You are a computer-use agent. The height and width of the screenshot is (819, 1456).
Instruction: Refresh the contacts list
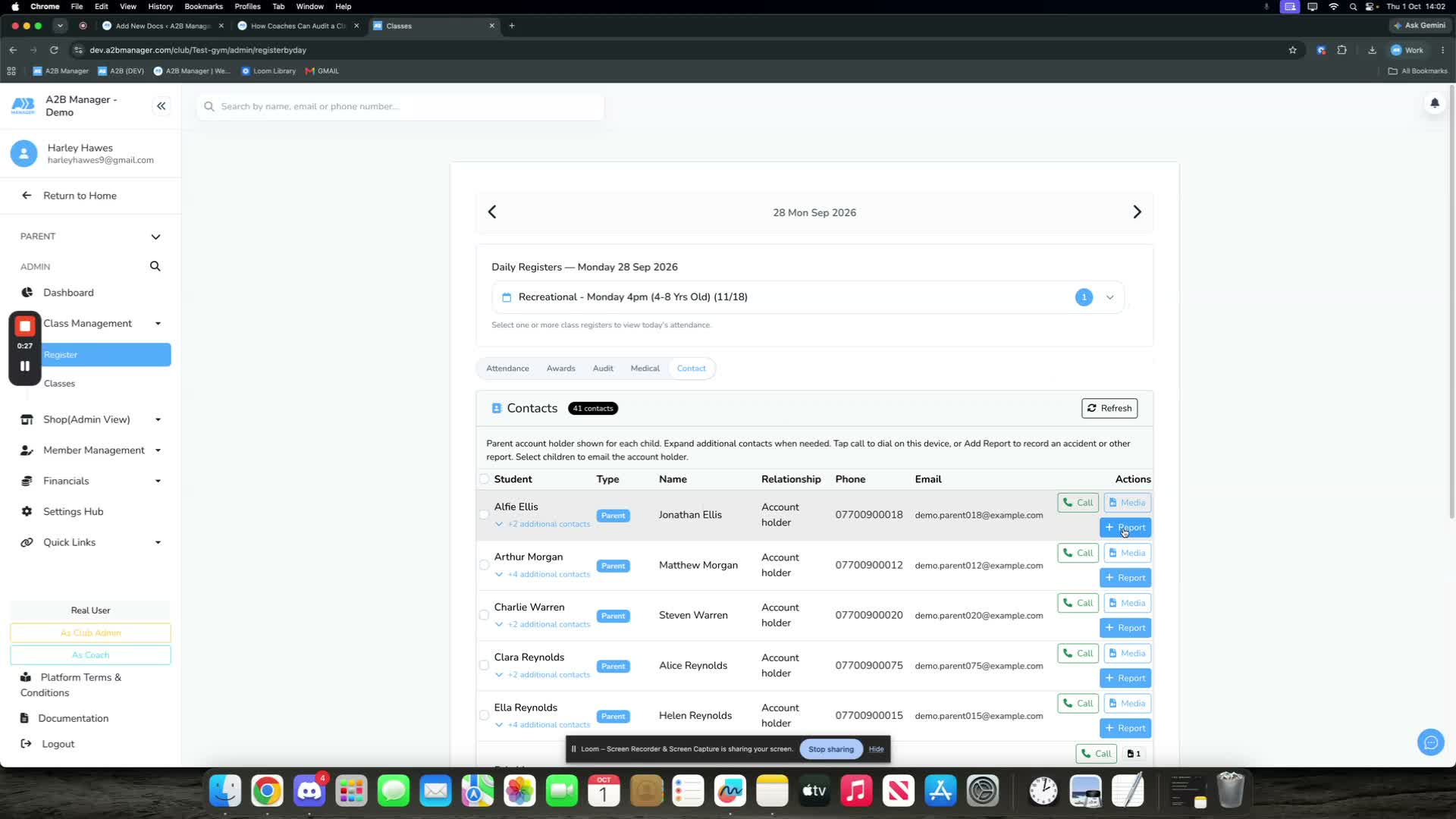point(1109,408)
